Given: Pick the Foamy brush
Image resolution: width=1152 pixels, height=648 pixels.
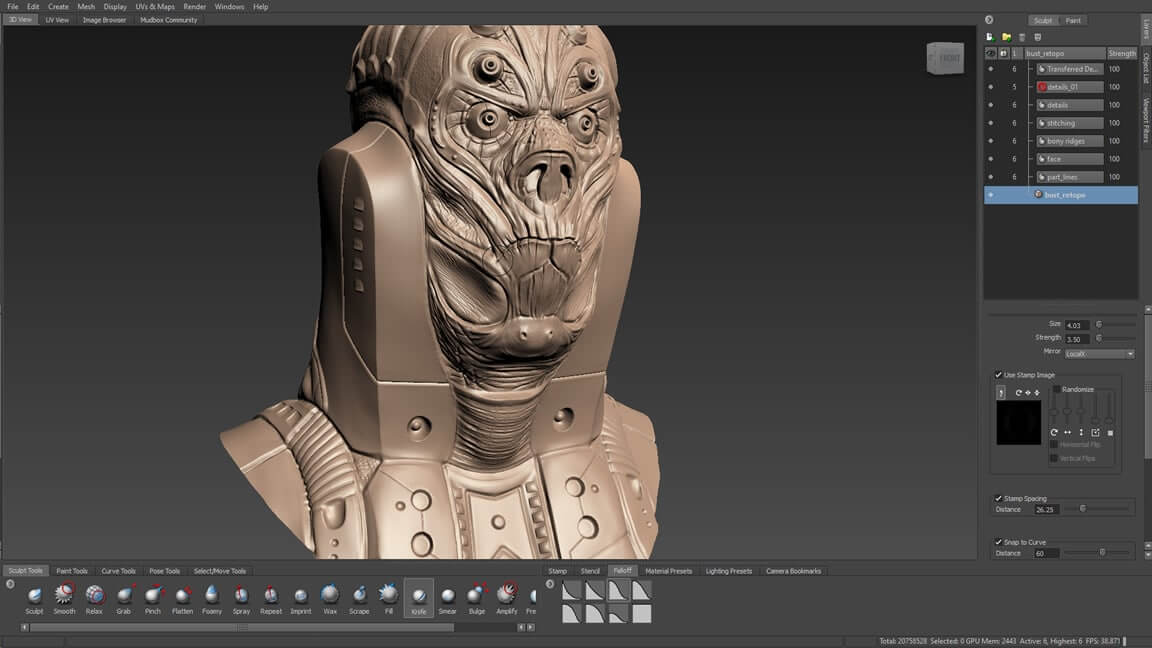Looking at the screenshot, I should click(x=211, y=596).
